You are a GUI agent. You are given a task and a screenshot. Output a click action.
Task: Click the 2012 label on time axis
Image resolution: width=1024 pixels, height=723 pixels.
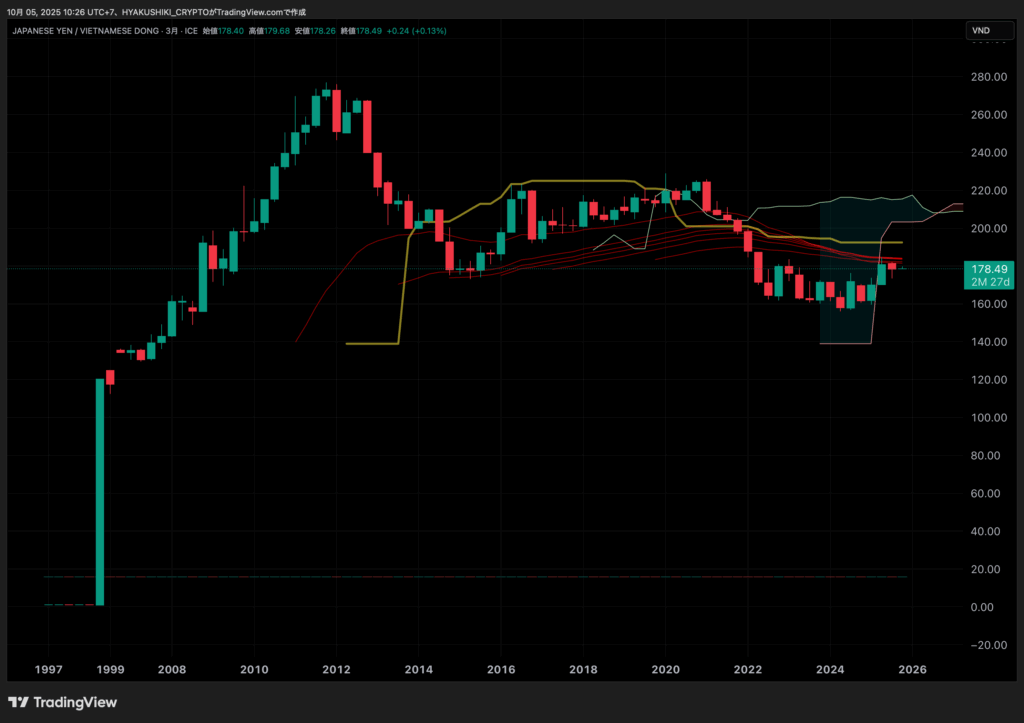coord(336,669)
